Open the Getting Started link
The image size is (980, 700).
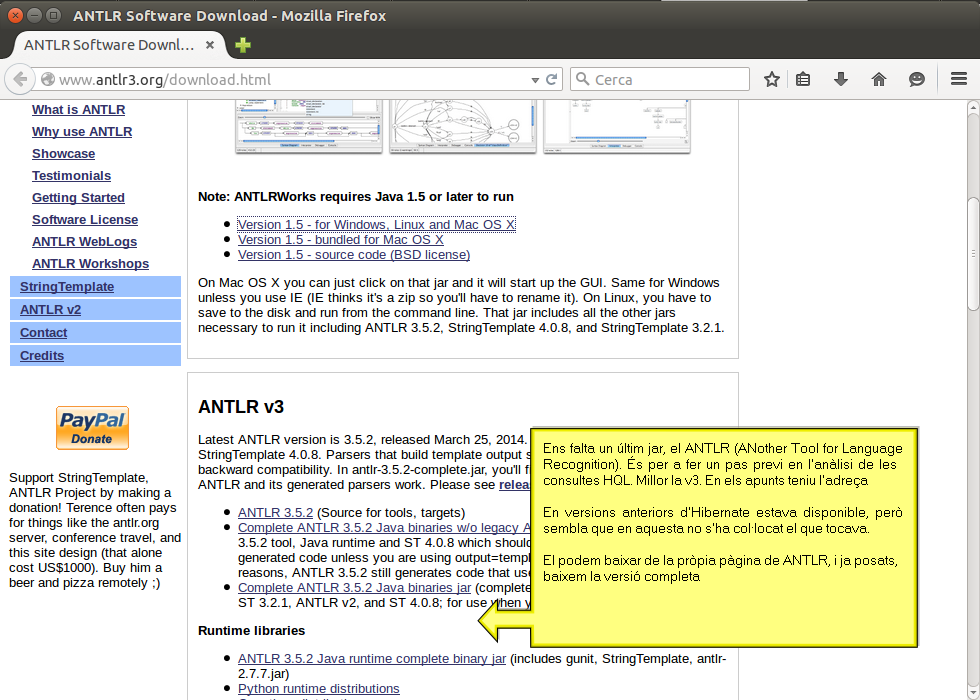click(x=78, y=198)
